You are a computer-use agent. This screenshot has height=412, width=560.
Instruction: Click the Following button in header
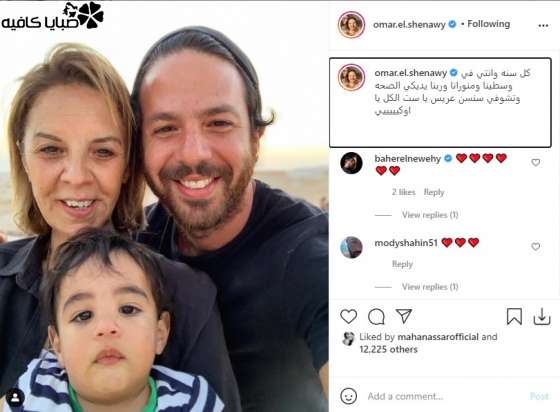(489, 24)
